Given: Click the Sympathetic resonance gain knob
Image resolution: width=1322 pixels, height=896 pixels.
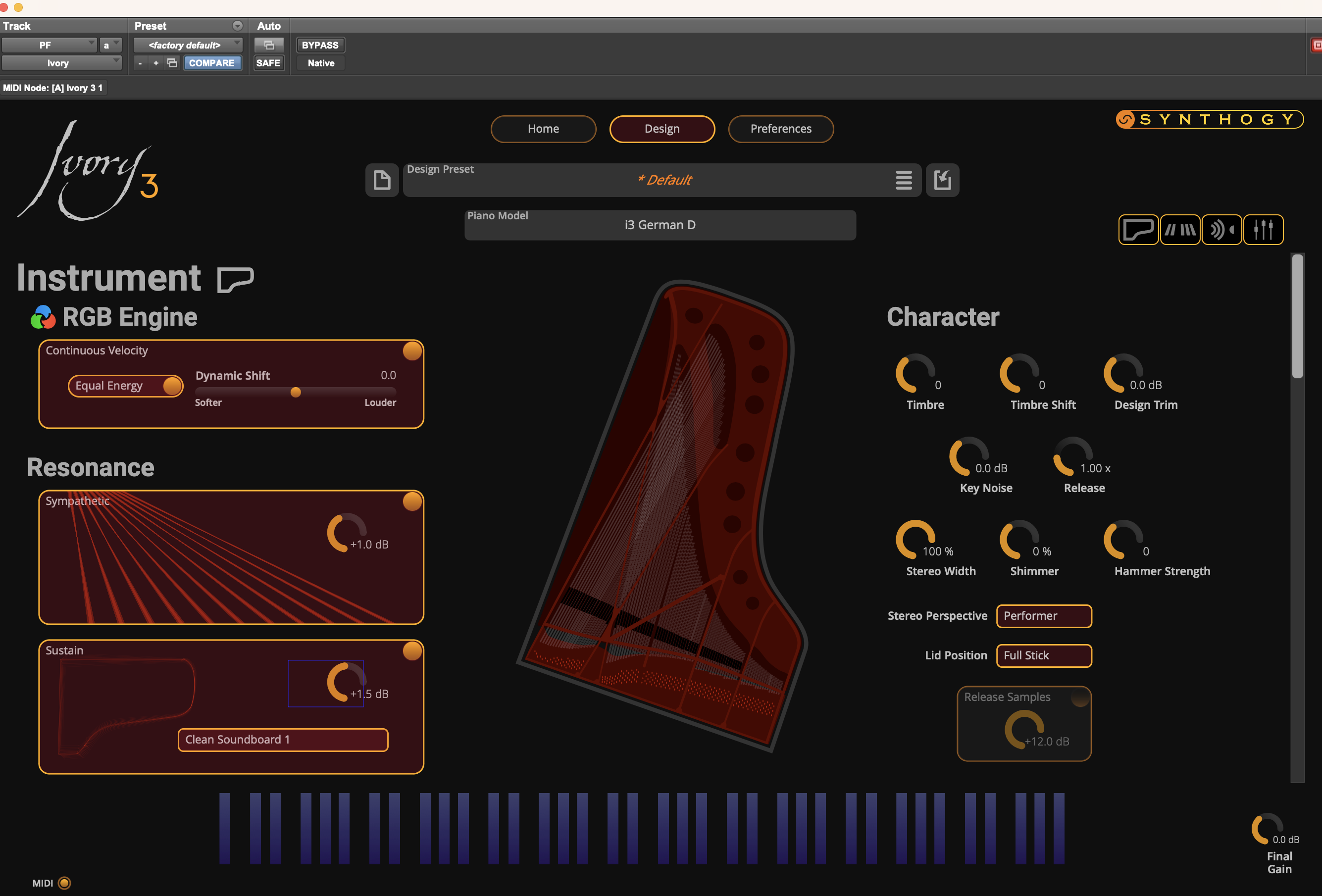Looking at the screenshot, I should coord(347,533).
